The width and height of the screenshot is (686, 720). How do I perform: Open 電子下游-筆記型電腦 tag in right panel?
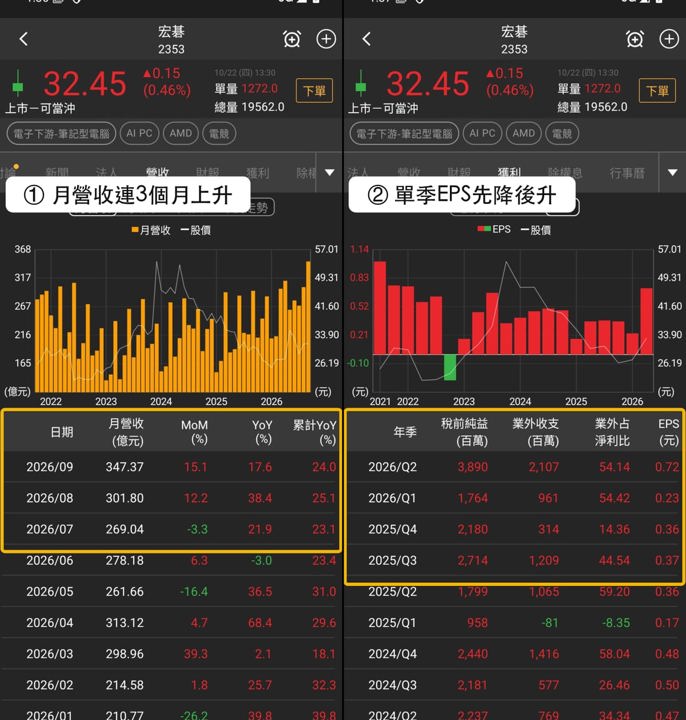coord(404,134)
